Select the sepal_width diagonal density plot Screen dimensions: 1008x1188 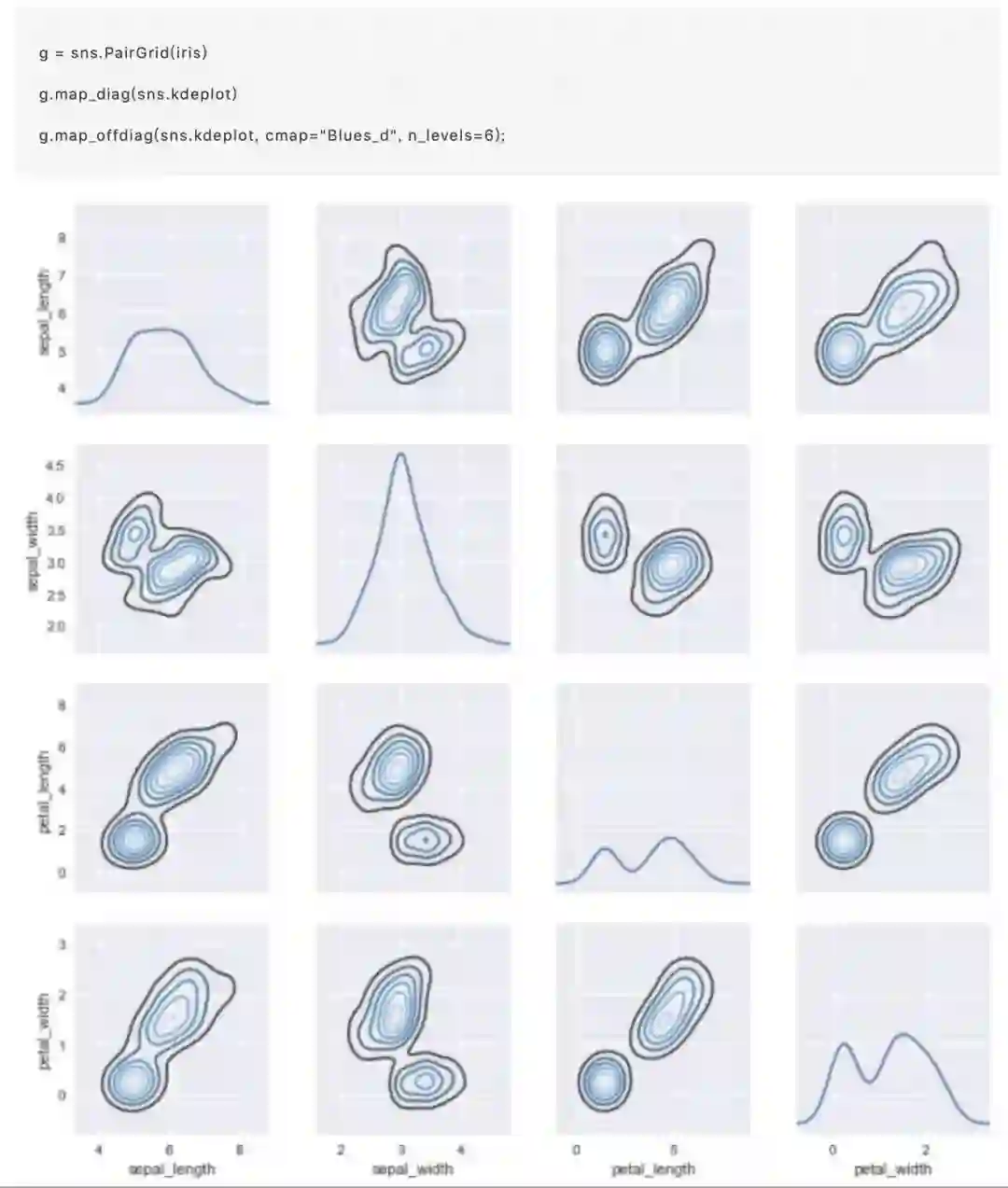(413, 548)
